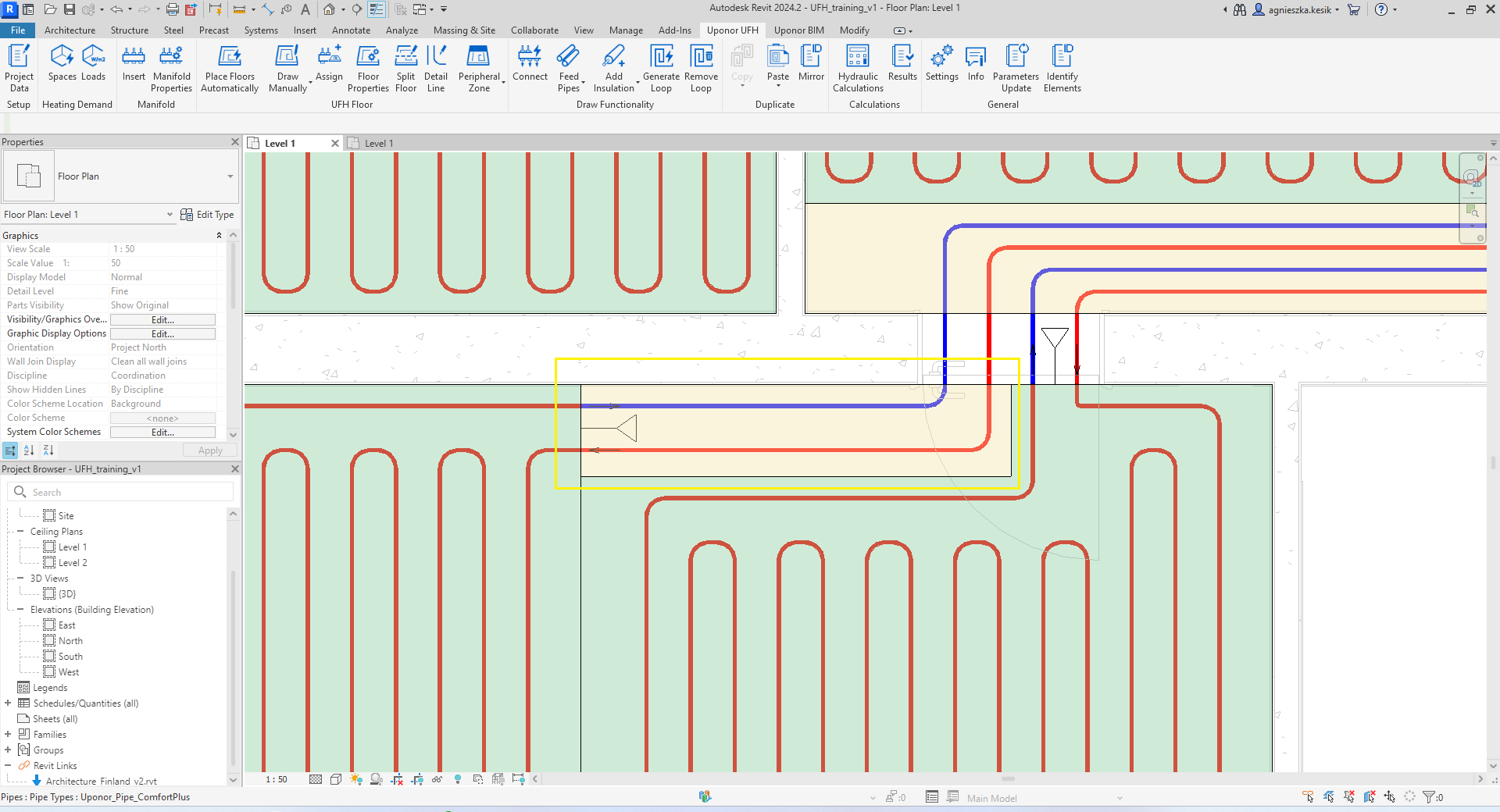The image size is (1500, 812).
Task: Click the Info button
Action: [976, 62]
